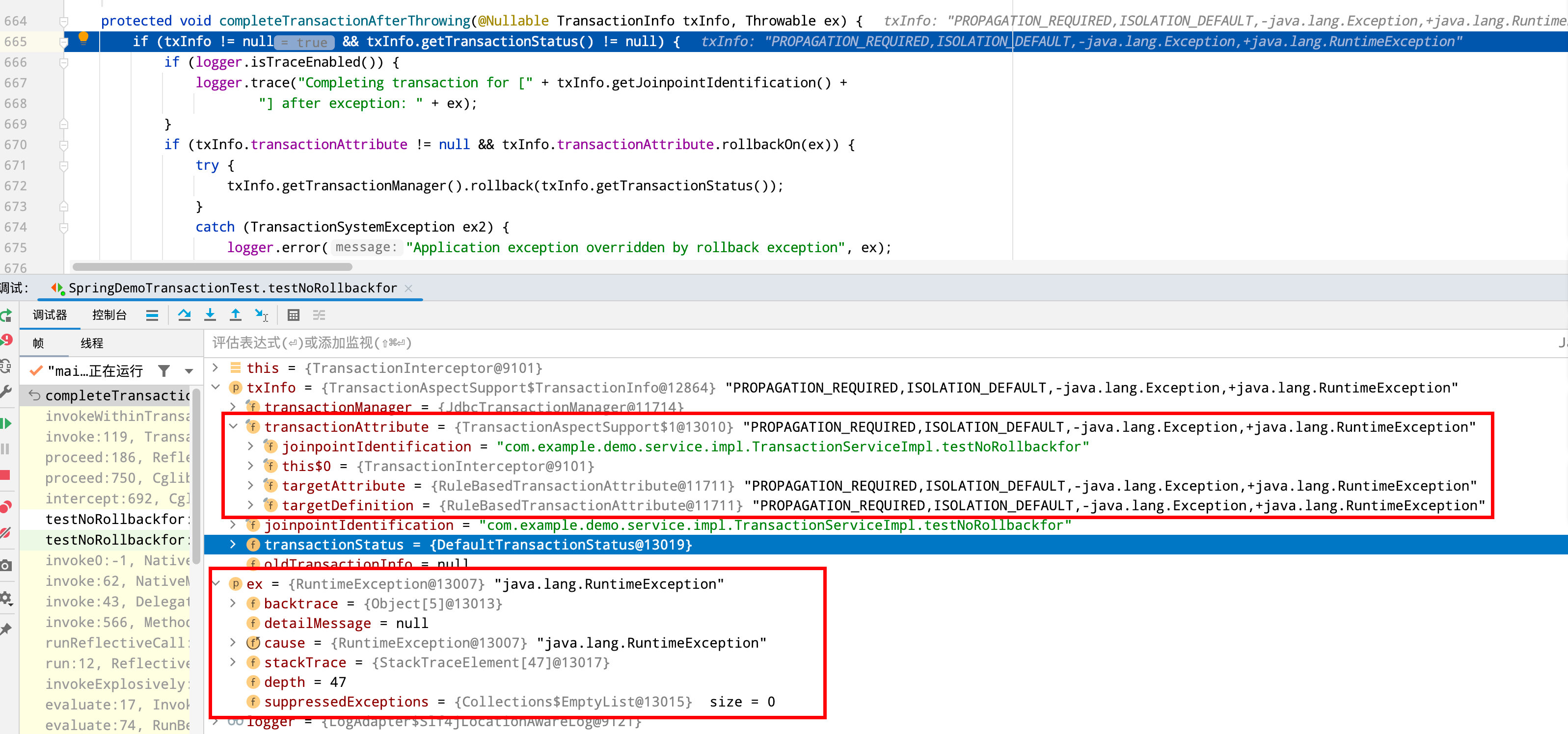Click the Evaluate Expression calculator icon

pyautogui.click(x=294, y=315)
